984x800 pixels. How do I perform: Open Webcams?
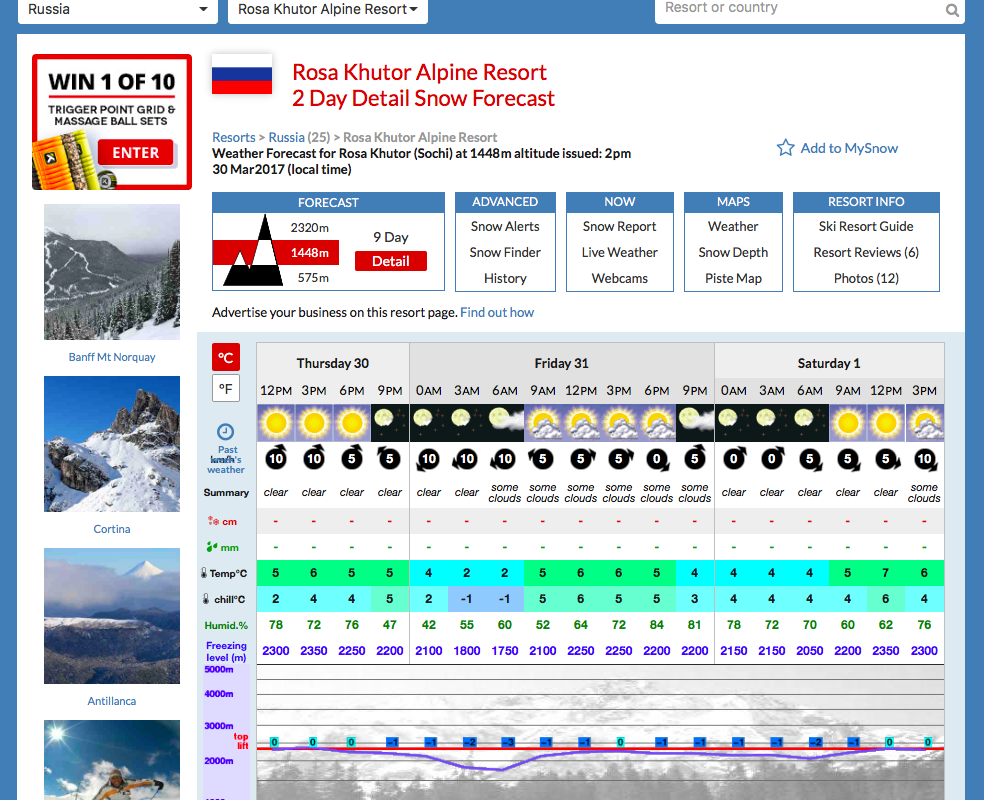(619, 279)
